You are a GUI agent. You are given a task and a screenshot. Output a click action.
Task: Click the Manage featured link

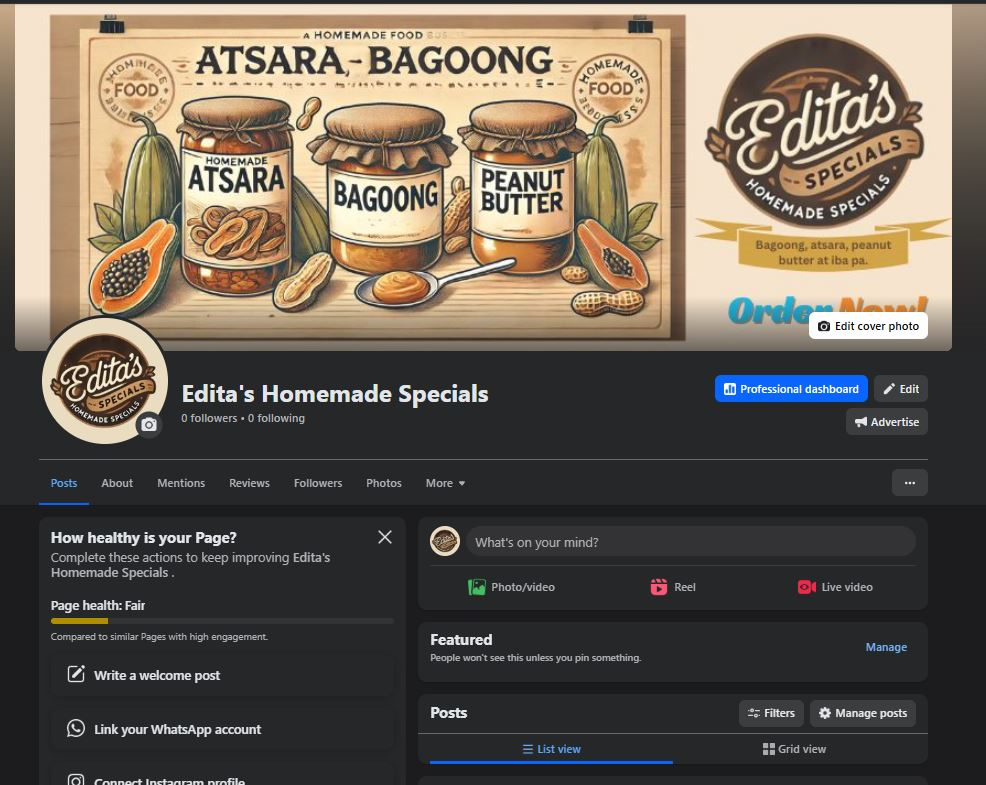[886, 647]
